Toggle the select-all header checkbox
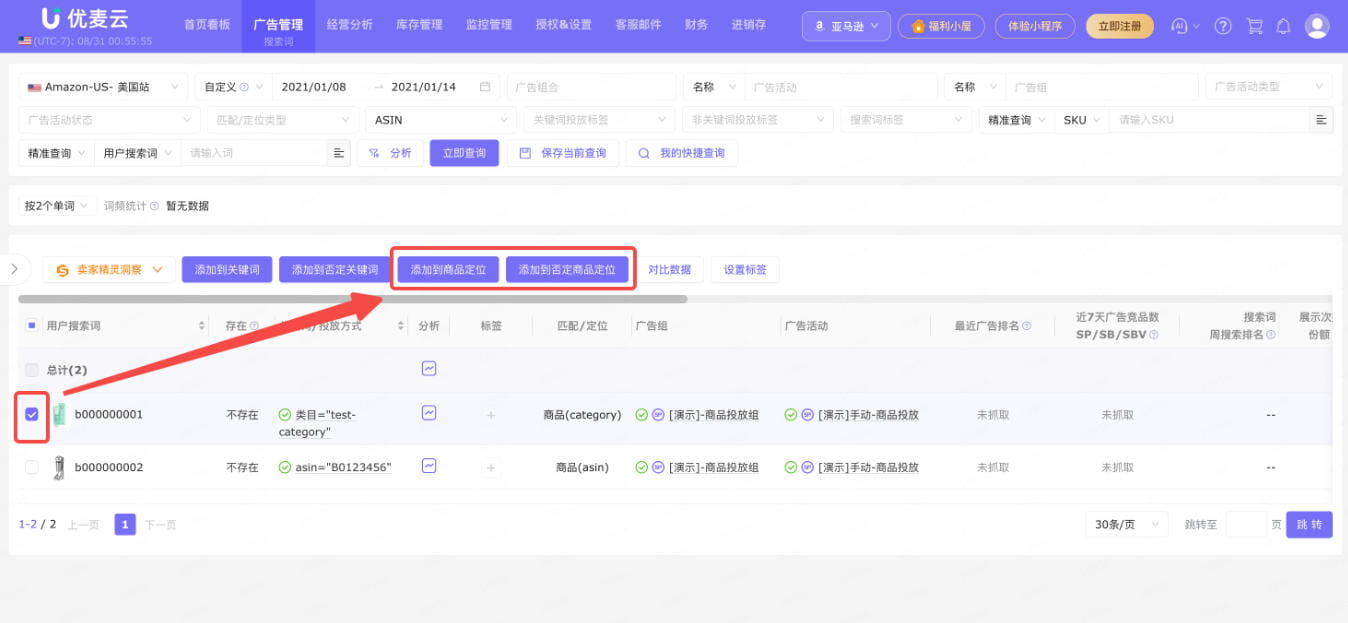The height and width of the screenshot is (623, 1348). [31, 325]
